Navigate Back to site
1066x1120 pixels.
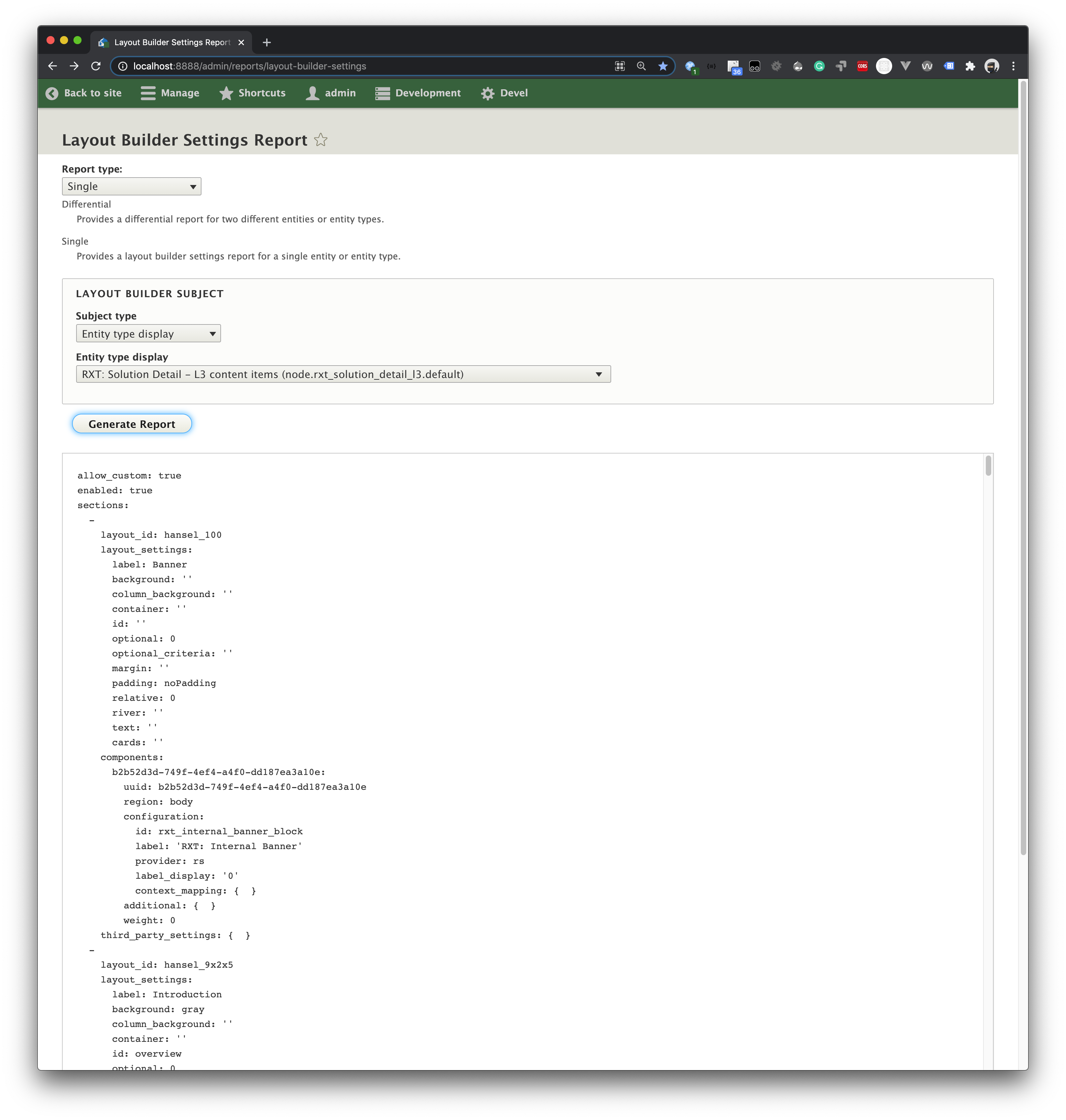tap(84, 93)
